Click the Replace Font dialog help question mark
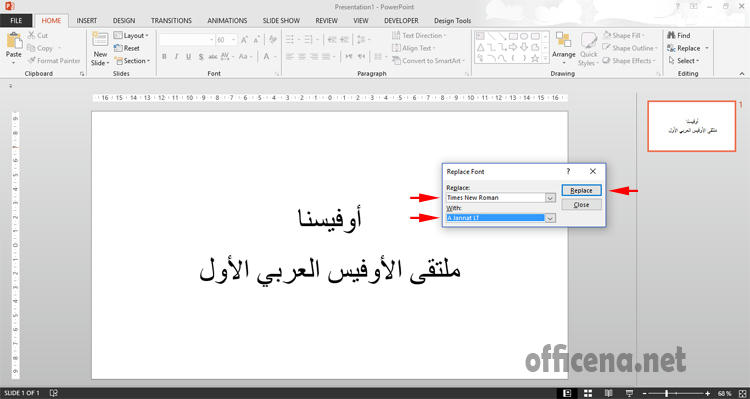The width and height of the screenshot is (750, 399). tap(568, 171)
